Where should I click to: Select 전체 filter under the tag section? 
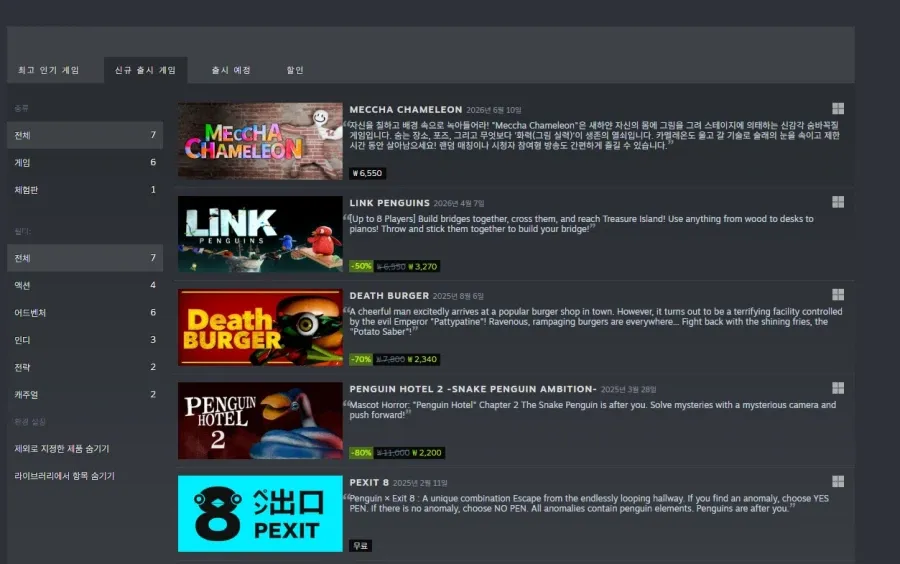tap(85, 258)
